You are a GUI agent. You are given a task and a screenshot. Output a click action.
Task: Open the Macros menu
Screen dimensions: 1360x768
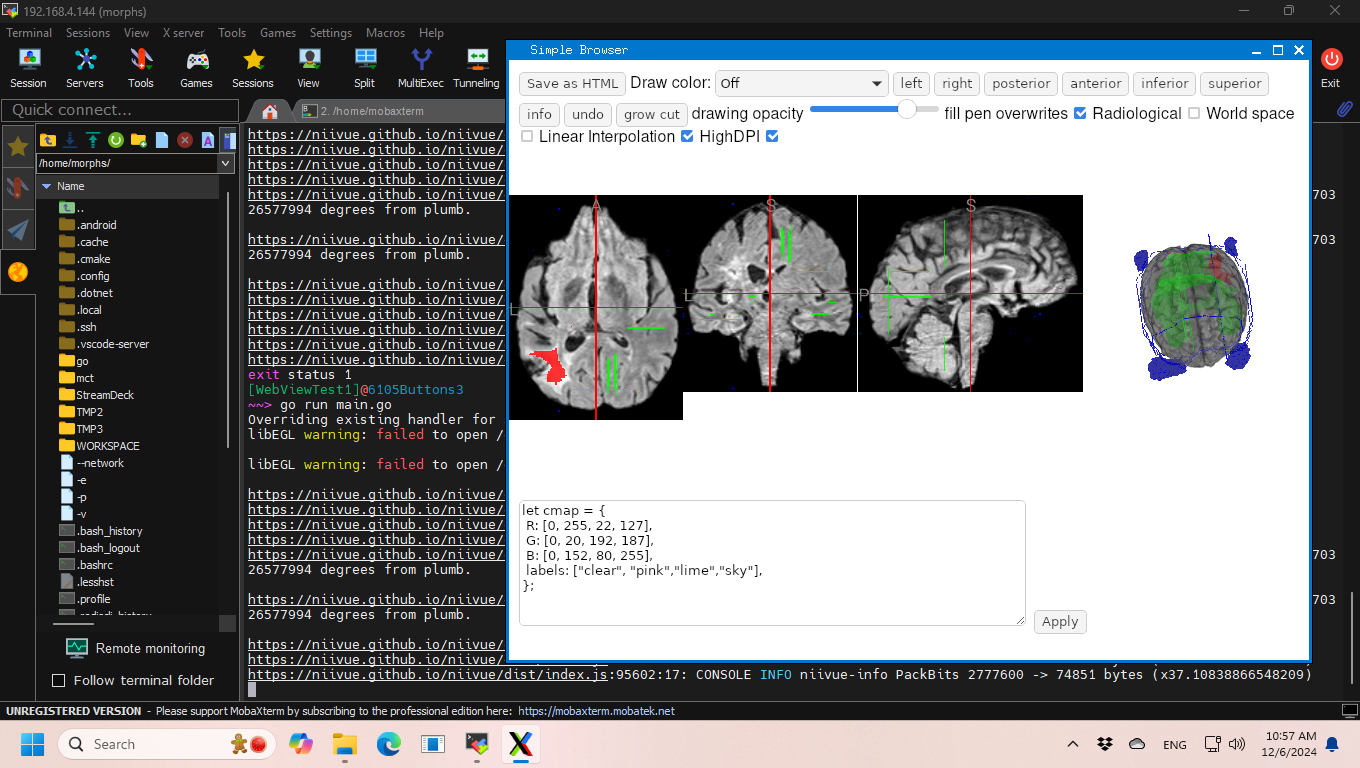(x=385, y=33)
